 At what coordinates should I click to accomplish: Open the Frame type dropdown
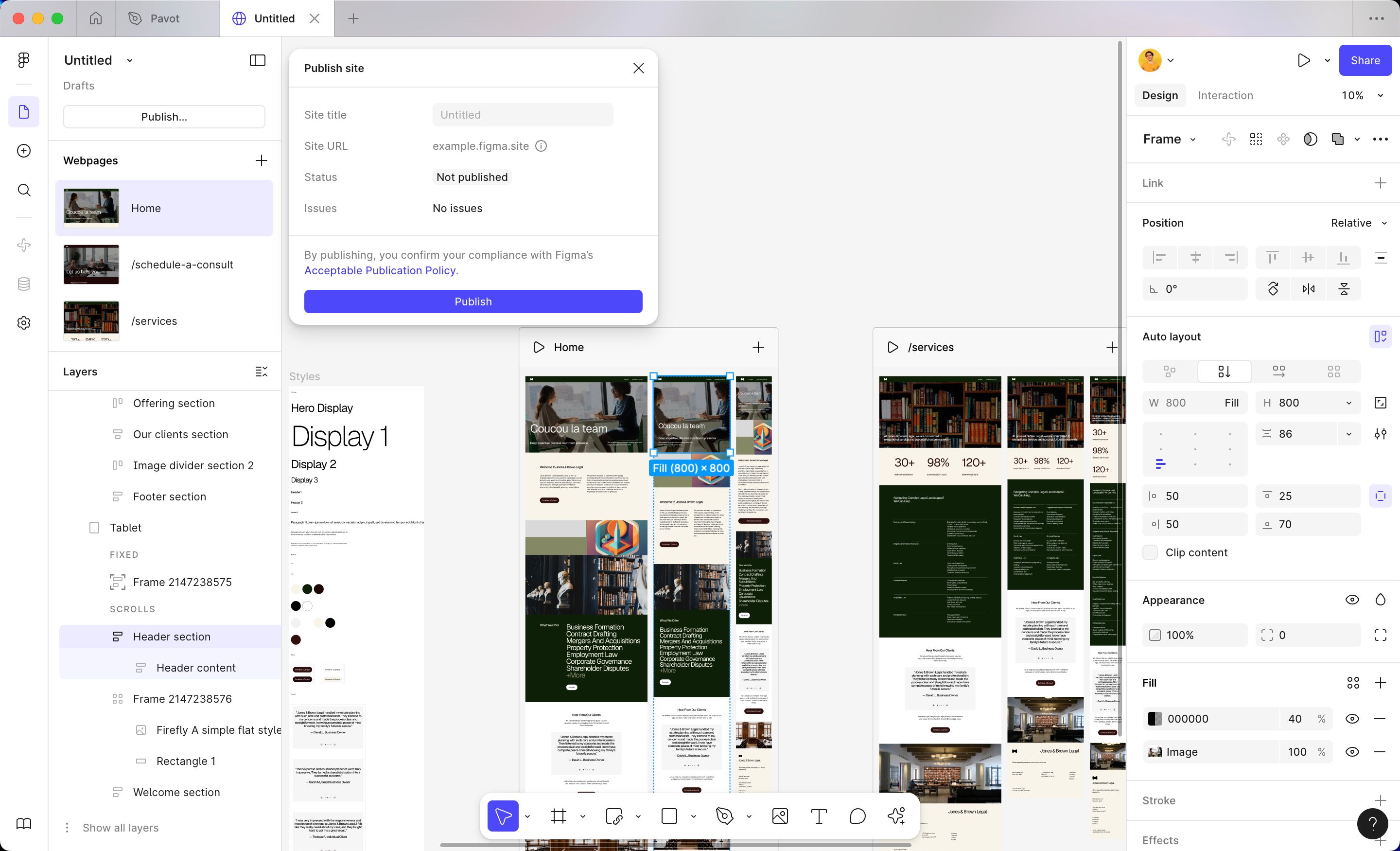(1192, 139)
